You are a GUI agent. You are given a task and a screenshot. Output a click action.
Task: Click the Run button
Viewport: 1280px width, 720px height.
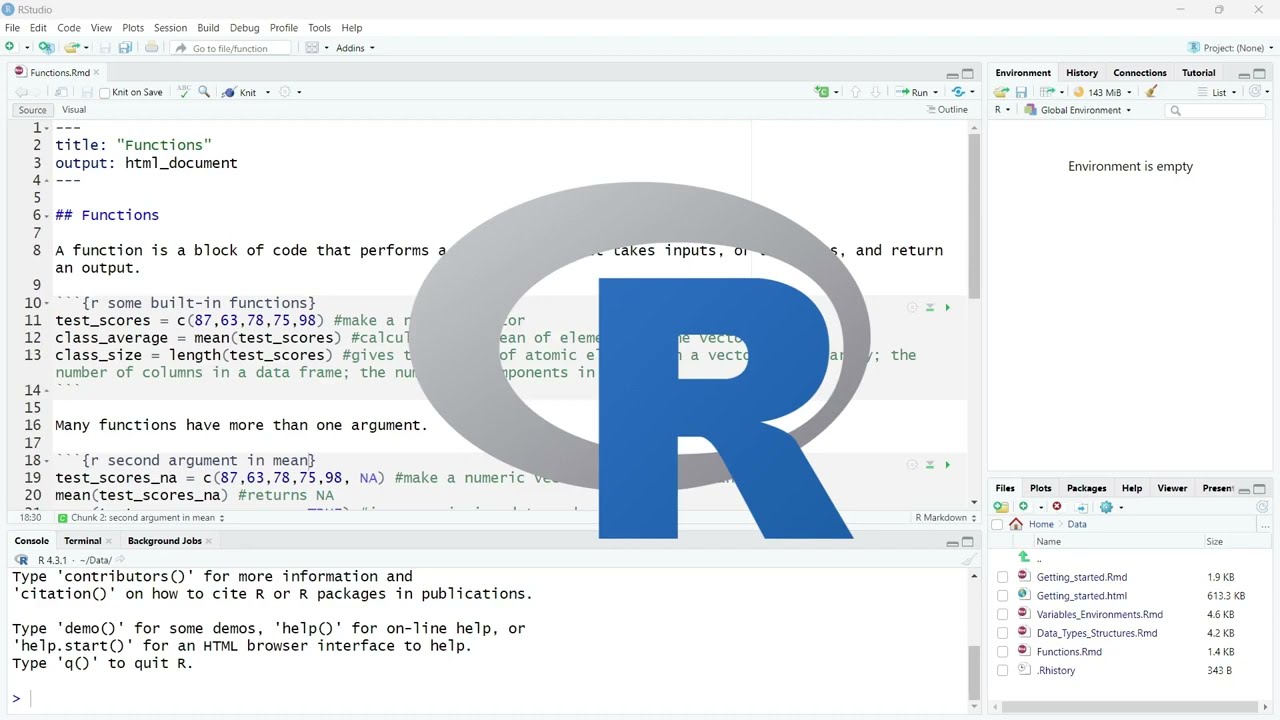pos(912,92)
